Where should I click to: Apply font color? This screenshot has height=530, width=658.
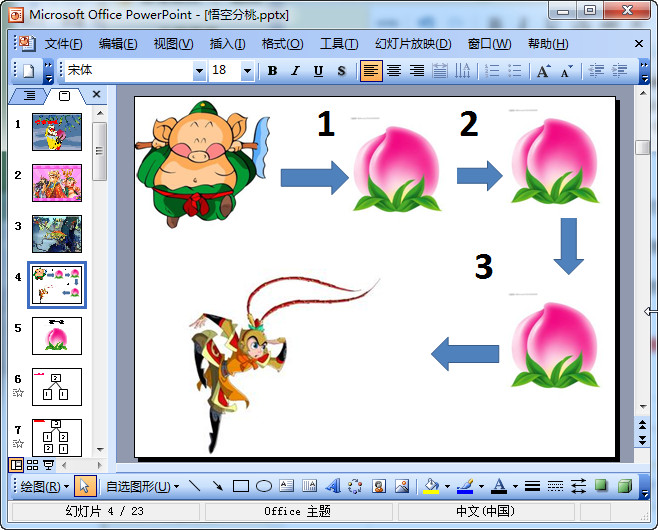pos(499,486)
